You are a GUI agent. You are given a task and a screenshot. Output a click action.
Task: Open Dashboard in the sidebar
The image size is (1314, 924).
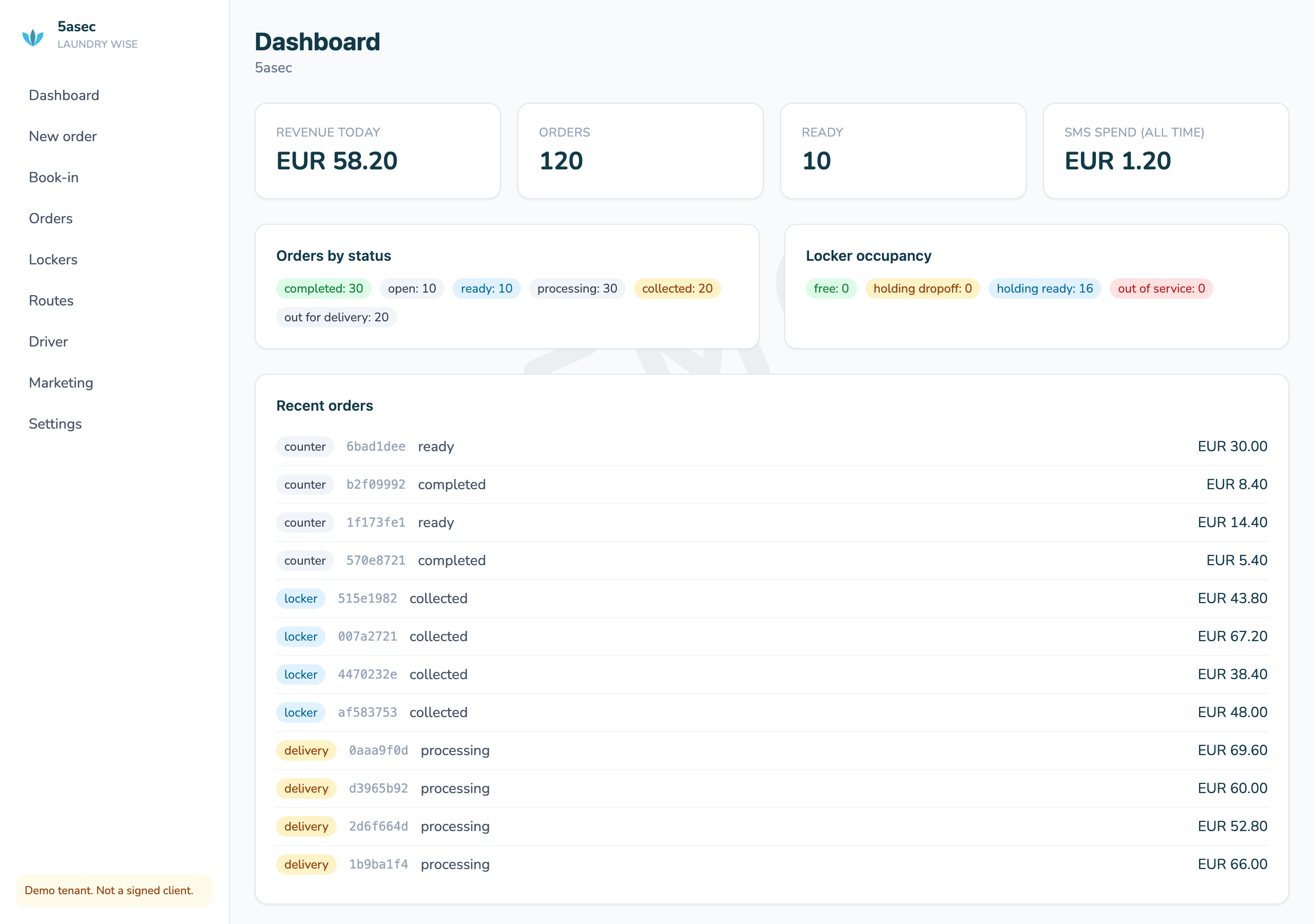pos(64,95)
